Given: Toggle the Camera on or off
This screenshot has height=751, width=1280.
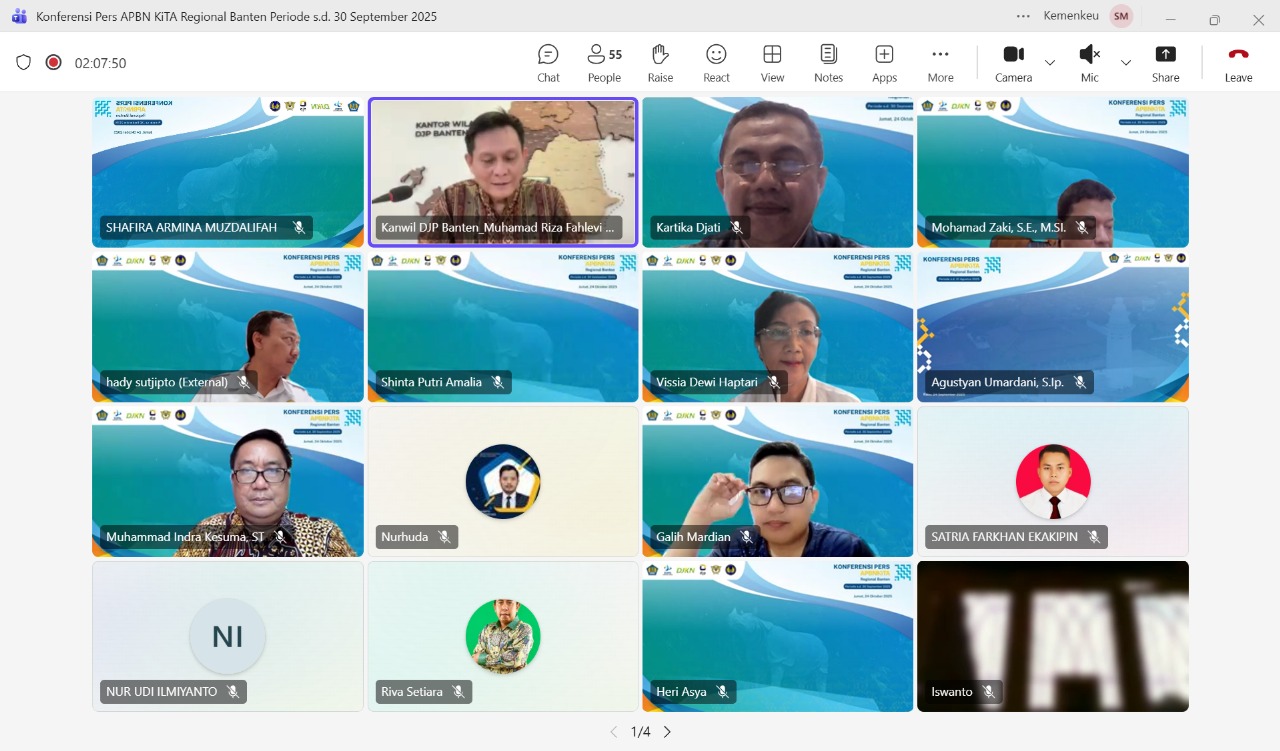Looking at the screenshot, I should click(1013, 63).
